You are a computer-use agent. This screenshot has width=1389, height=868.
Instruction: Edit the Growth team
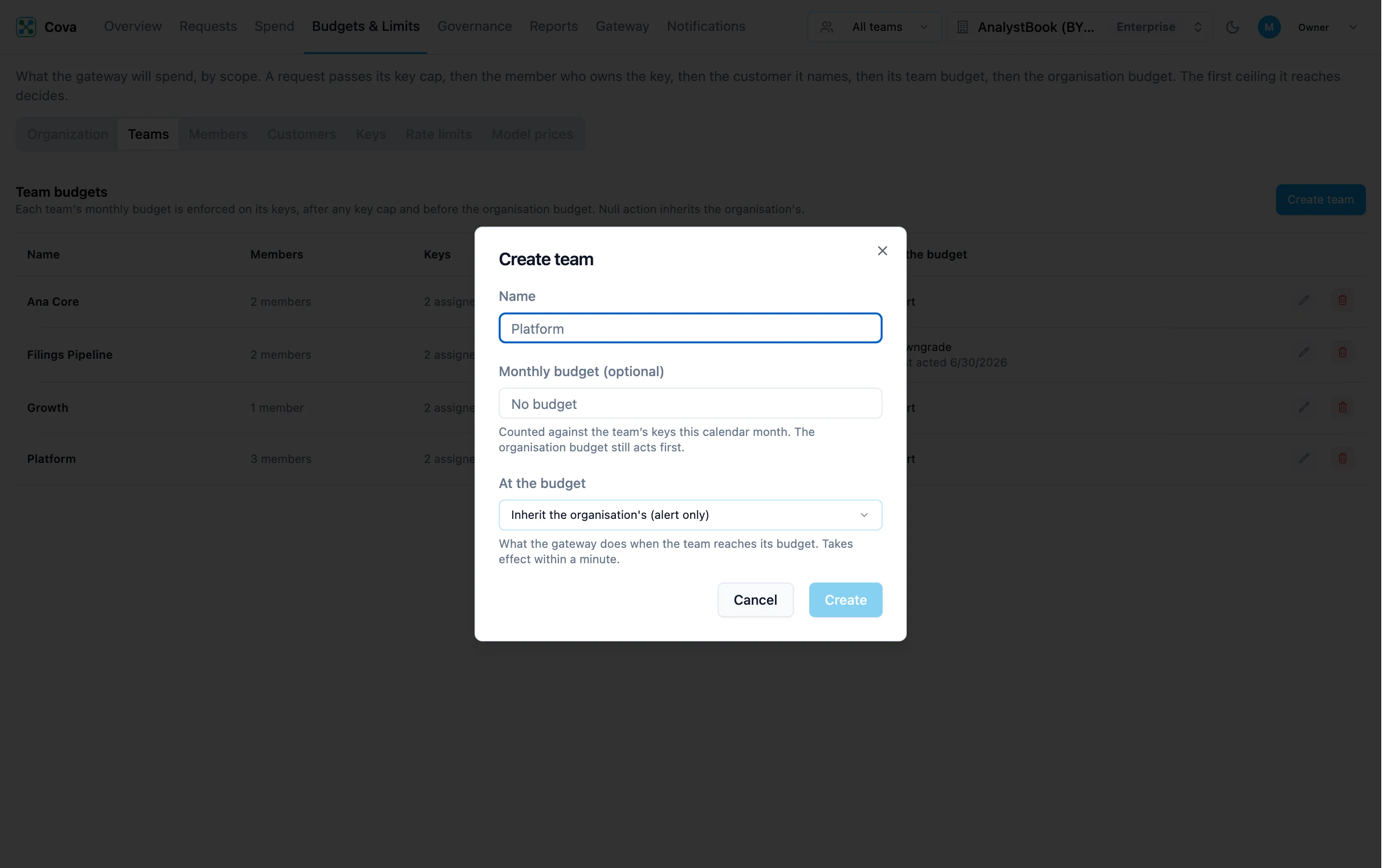[1304, 407]
